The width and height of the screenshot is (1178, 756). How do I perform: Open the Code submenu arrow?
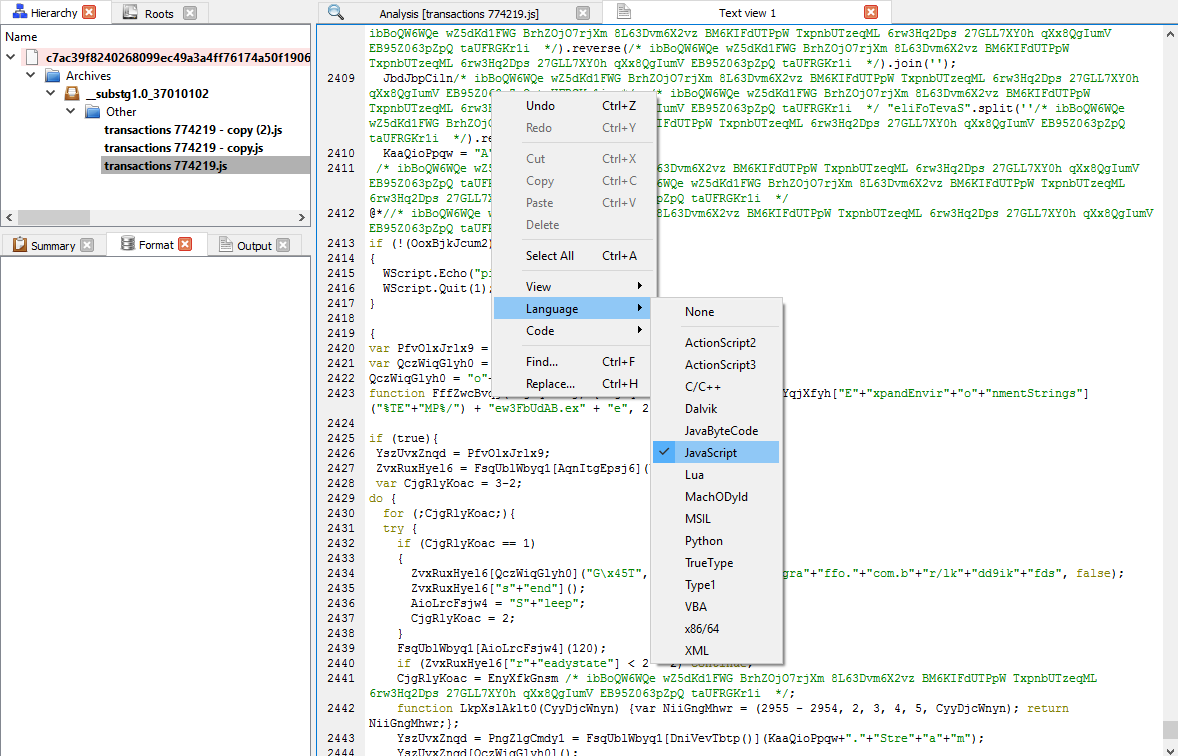(x=639, y=331)
